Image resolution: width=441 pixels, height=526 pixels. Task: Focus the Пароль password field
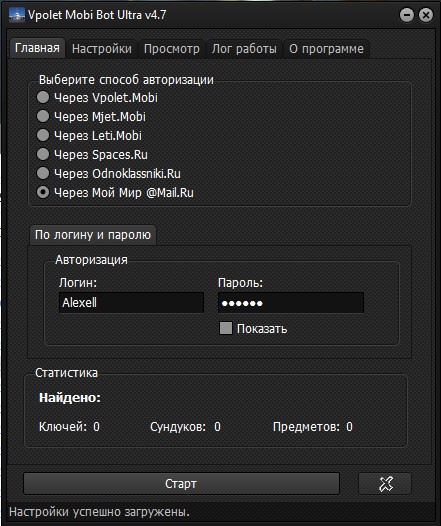291,303
